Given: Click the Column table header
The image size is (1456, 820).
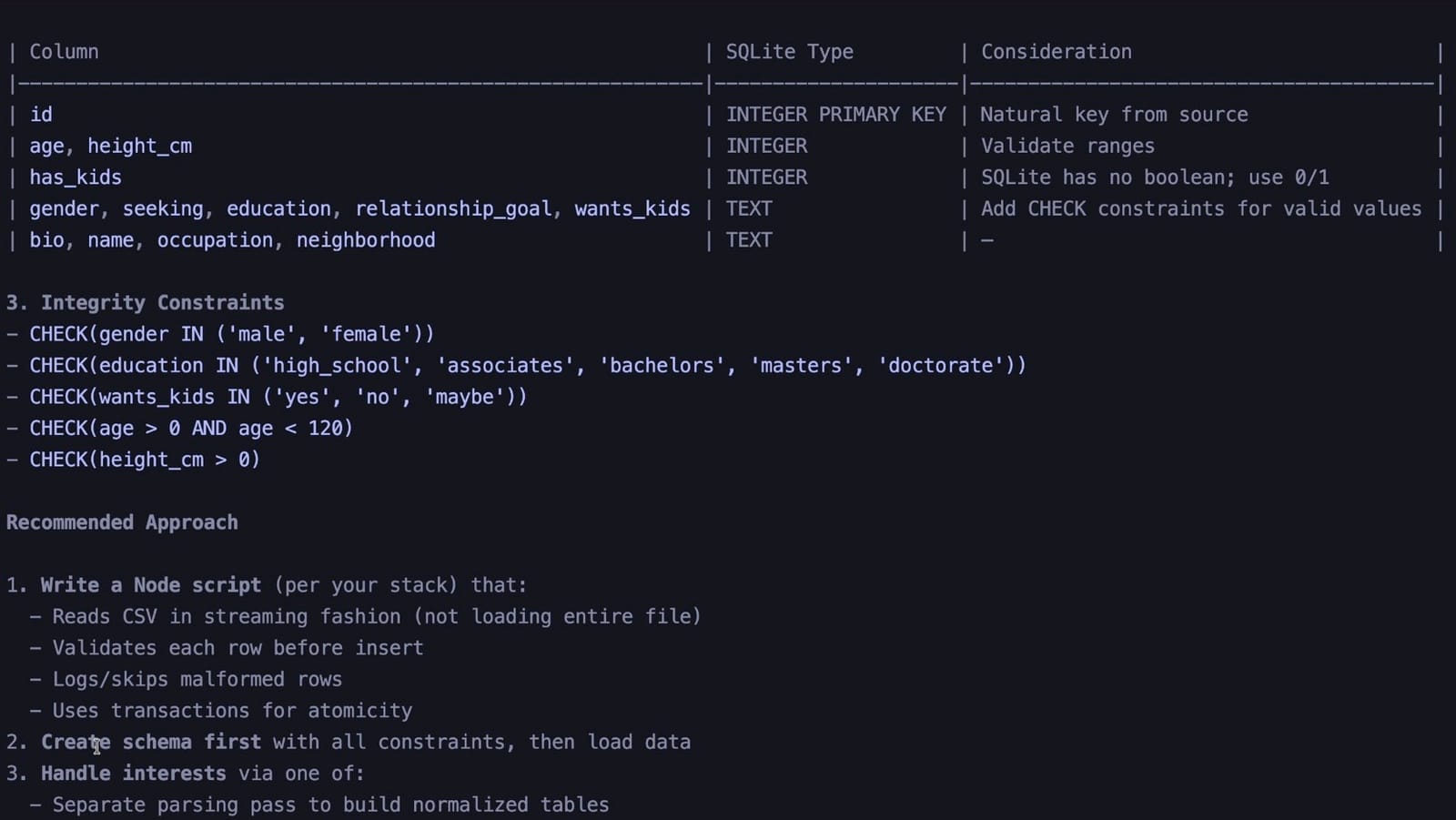Looking at the screenshot, I should (x=64, y=52).
